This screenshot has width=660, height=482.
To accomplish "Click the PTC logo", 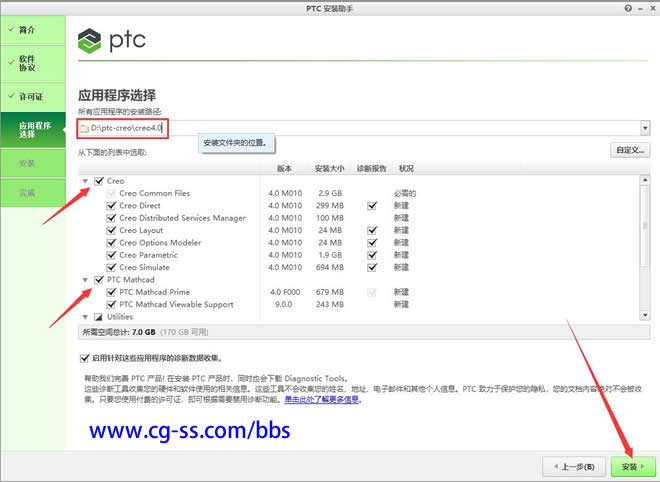I will coord(112,41).
